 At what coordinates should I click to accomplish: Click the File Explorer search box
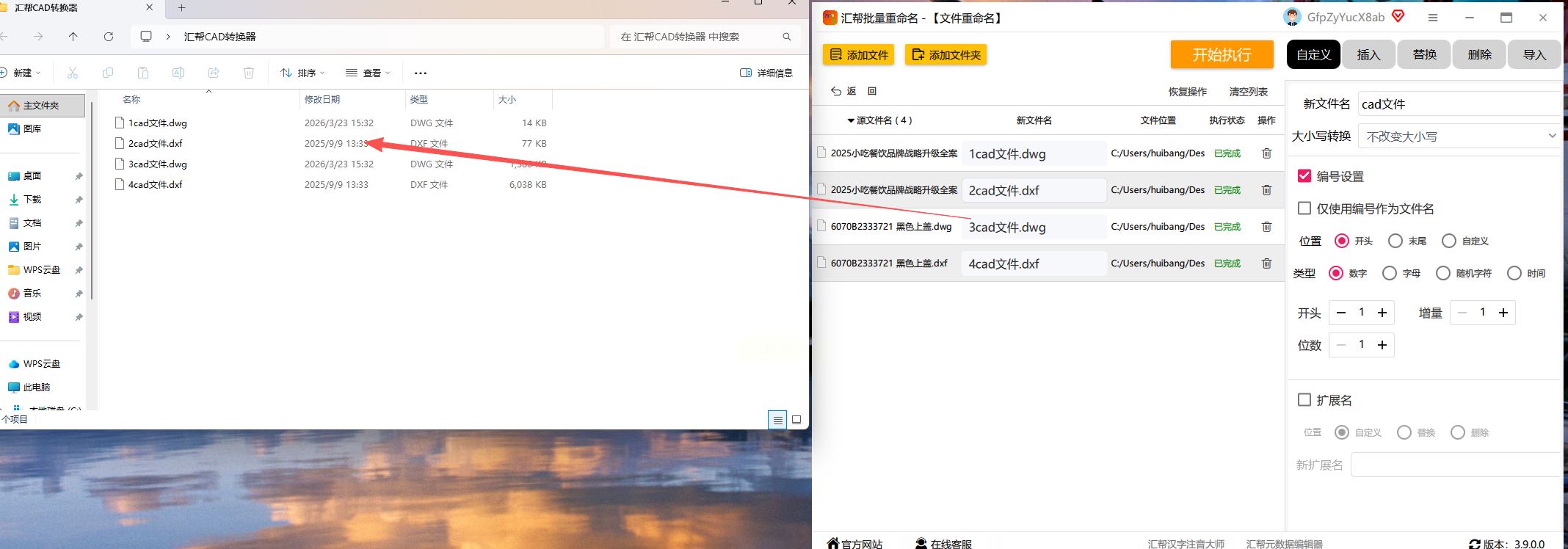click(705, 37)
